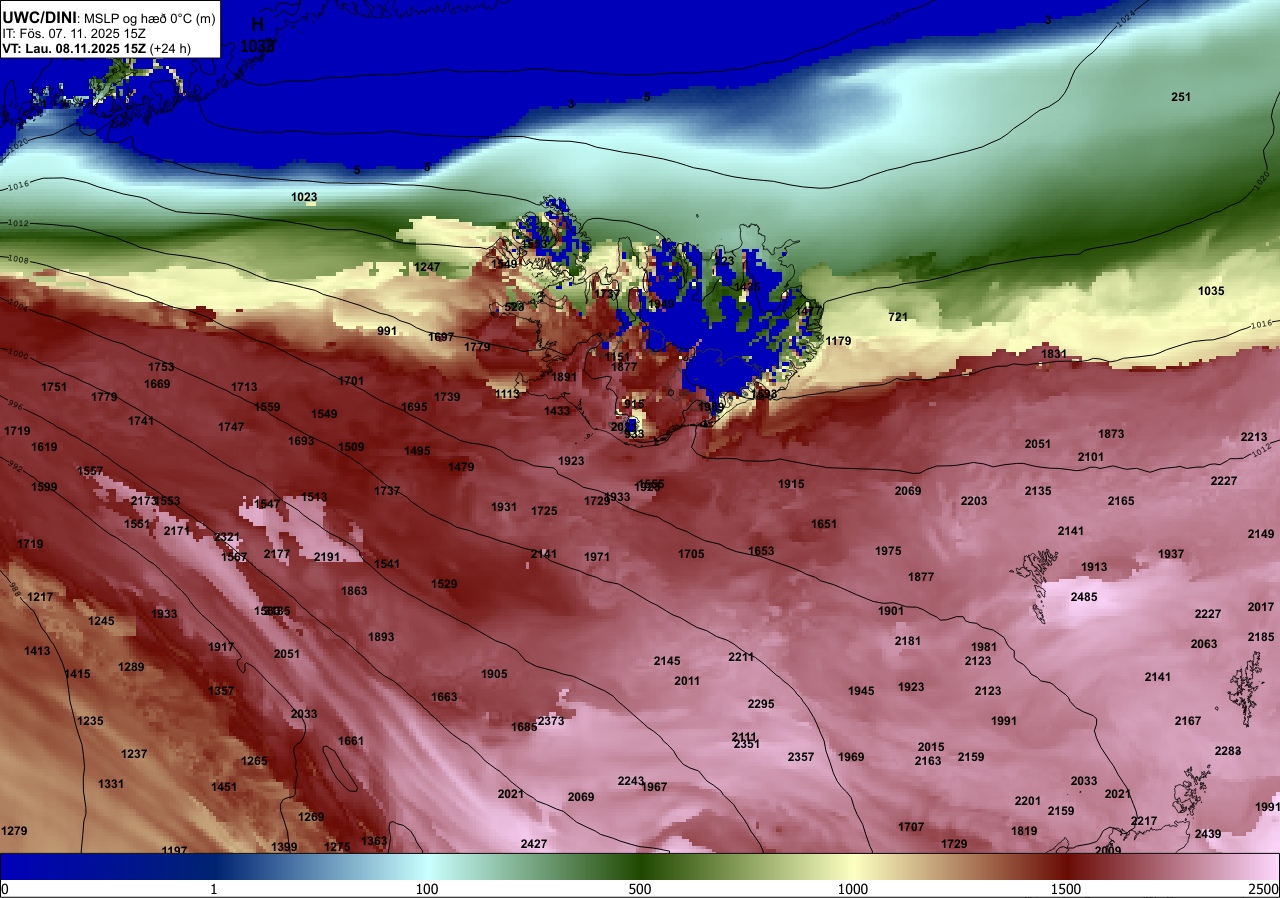Select the 721 value east of Iceland
The width and height of the screenshot is (1280, 898).
(899, 317)
